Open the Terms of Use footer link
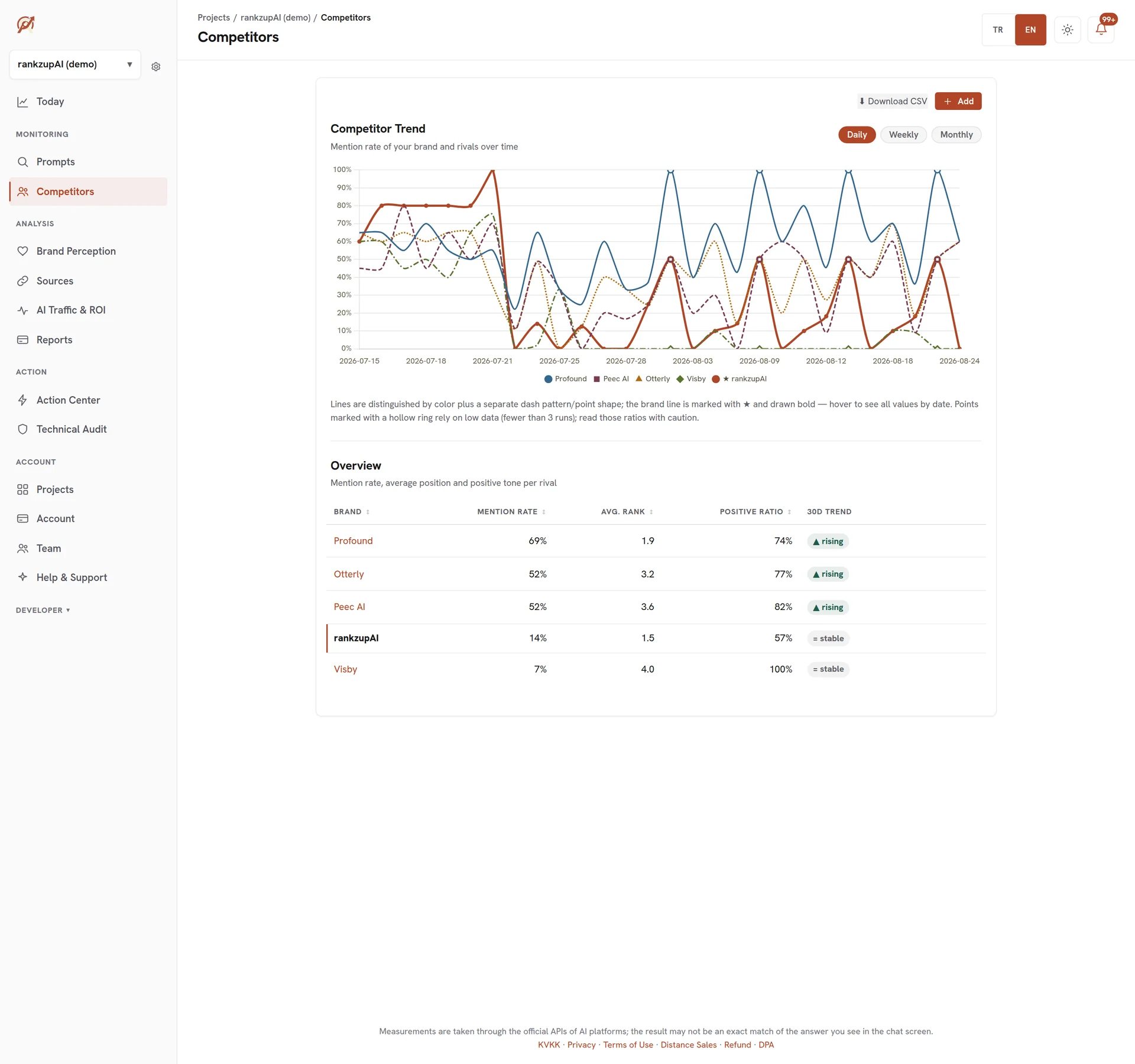 tap(628, 1045)
